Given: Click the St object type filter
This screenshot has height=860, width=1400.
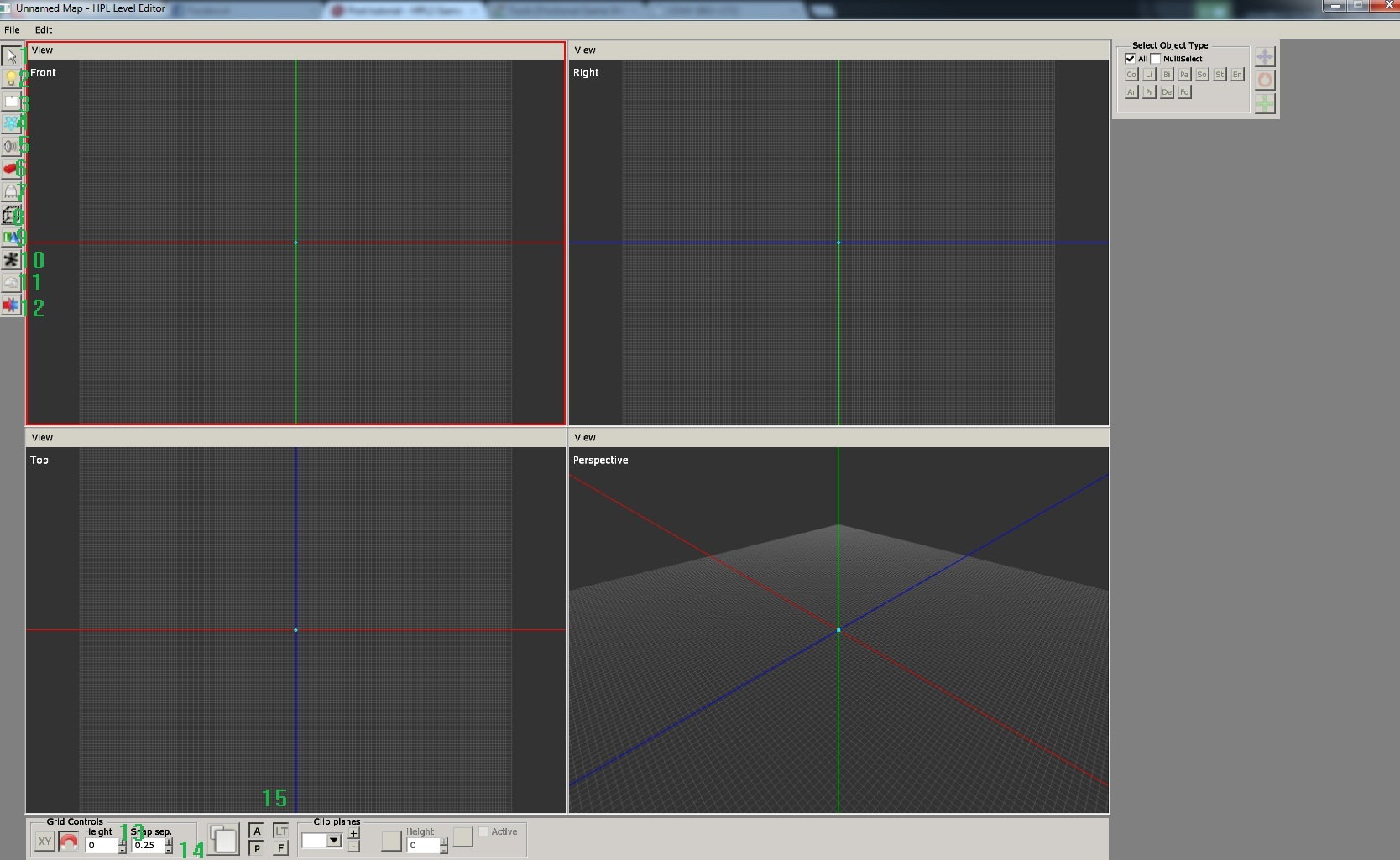Looking at the screenshot, I should tap(1220, 75).
